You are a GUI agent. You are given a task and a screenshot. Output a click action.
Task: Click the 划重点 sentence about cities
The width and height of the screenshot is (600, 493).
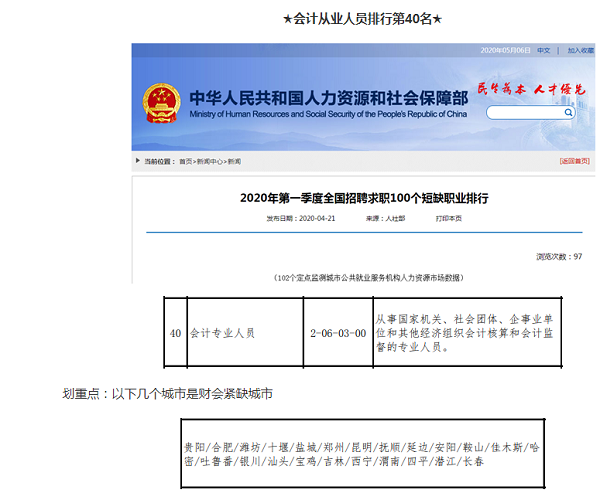[168, 393]
